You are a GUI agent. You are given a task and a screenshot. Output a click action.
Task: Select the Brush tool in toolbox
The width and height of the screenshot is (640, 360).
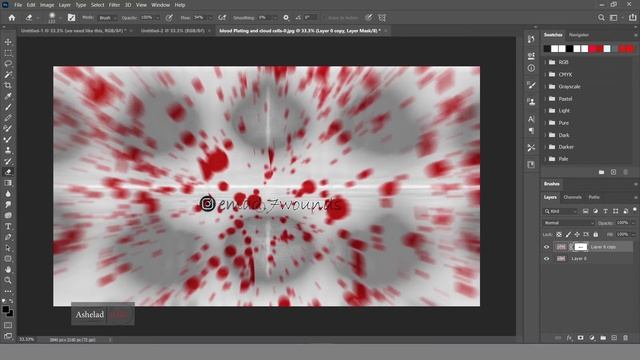point(8,107)
